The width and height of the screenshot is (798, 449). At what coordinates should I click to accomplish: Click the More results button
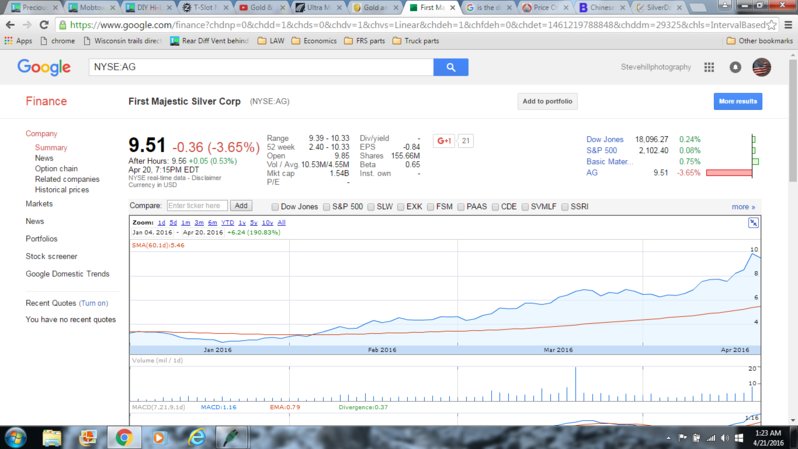(737, 101)
